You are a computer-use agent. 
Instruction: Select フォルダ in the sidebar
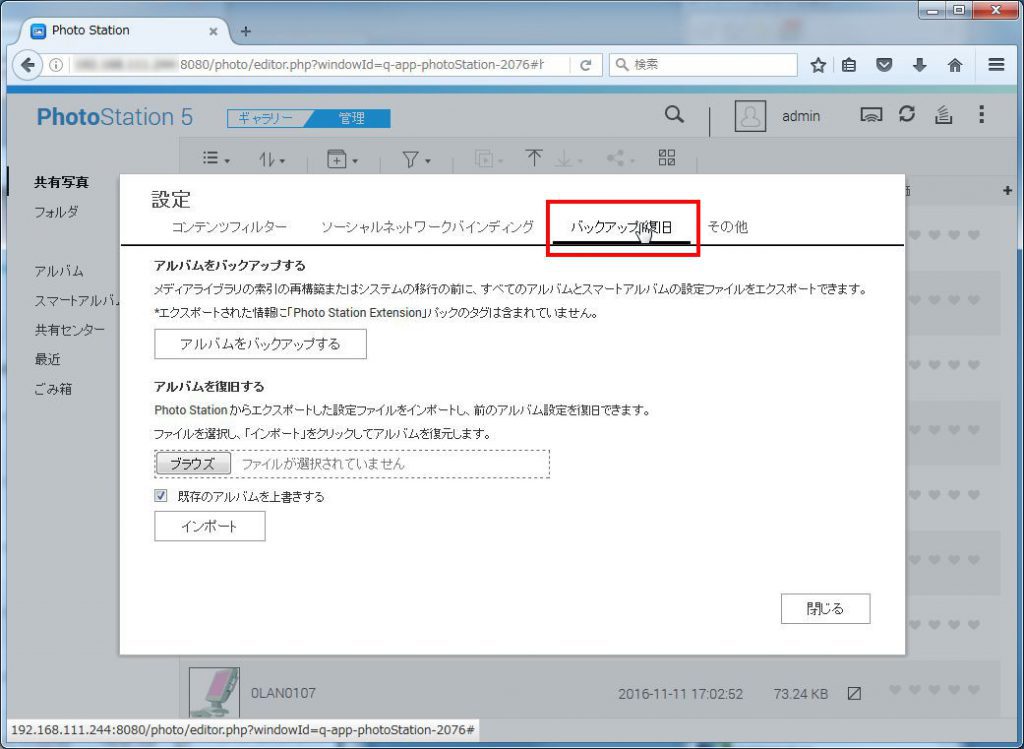tap(56, 212)
